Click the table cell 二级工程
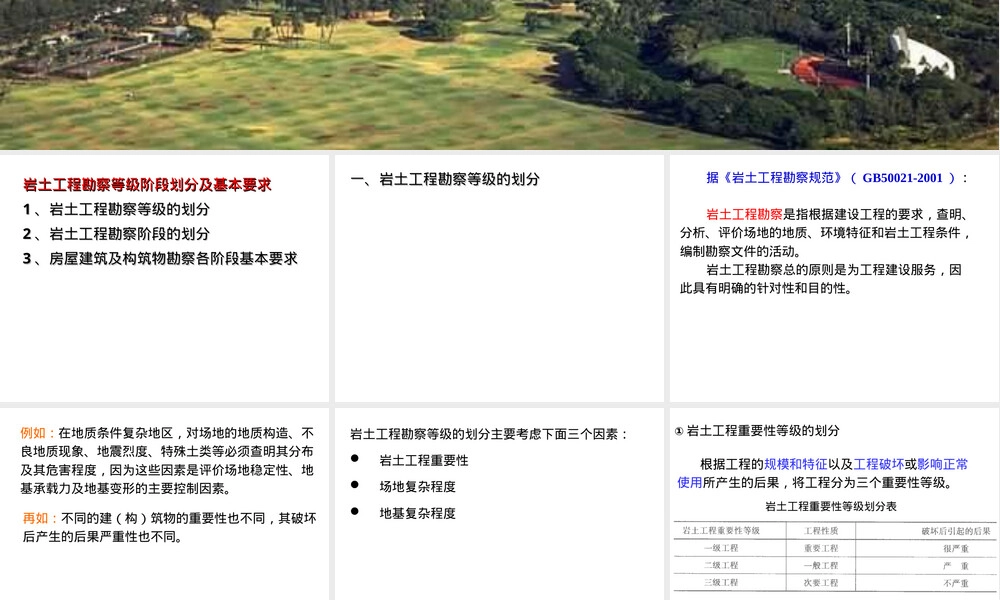Screen dimensions: 1000x600 [721, 565]
